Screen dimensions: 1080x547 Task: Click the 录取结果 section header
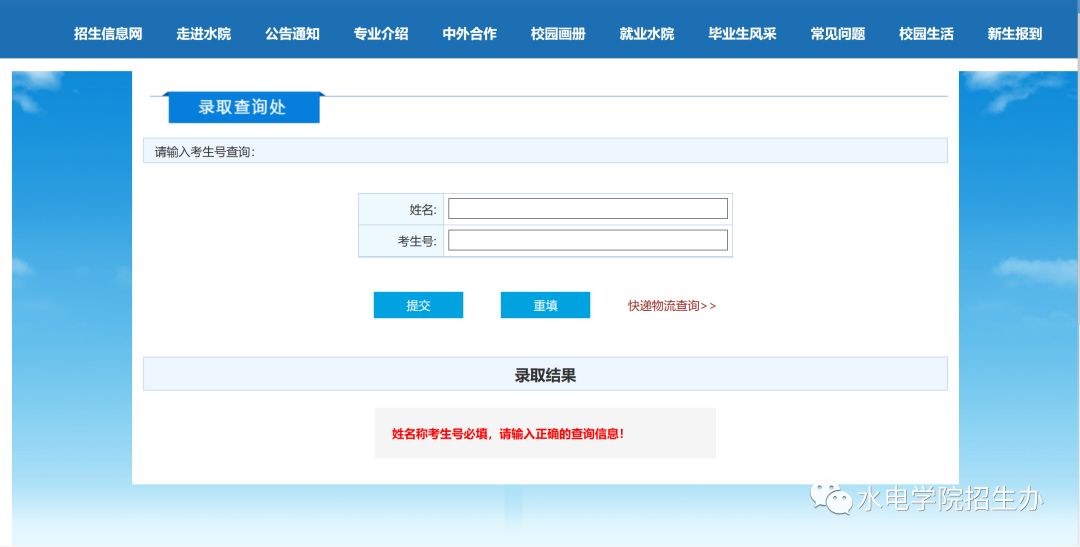[x=545, y=375]
